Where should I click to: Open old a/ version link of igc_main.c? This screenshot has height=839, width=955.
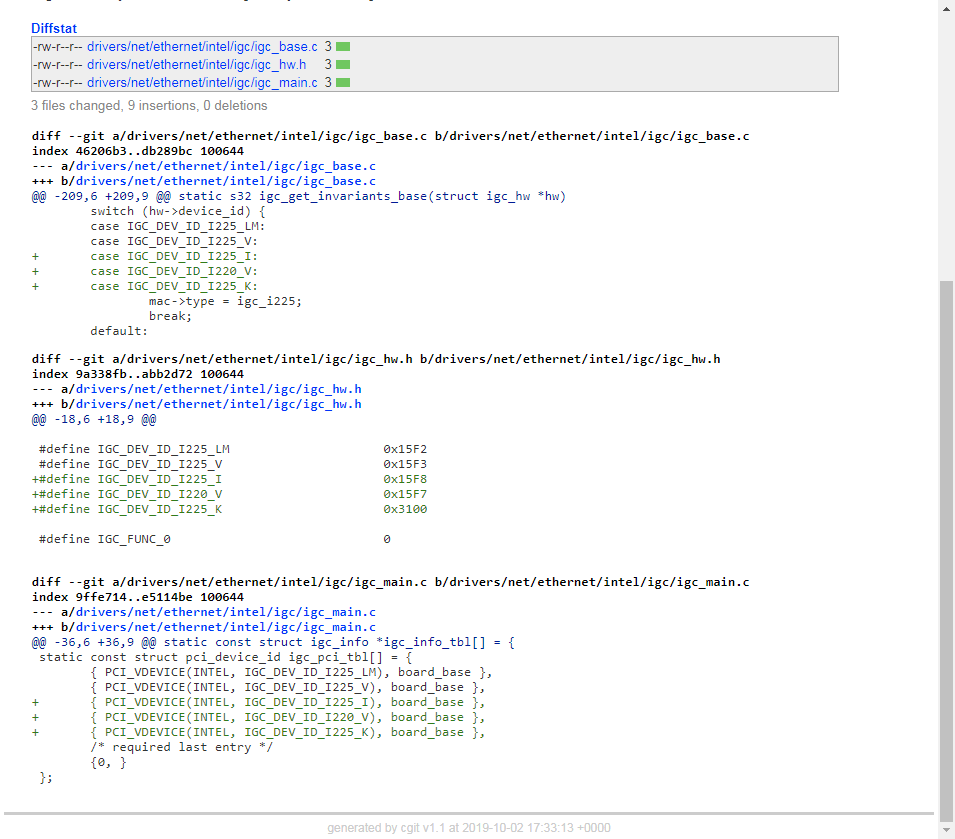click(x=226, y=612)
